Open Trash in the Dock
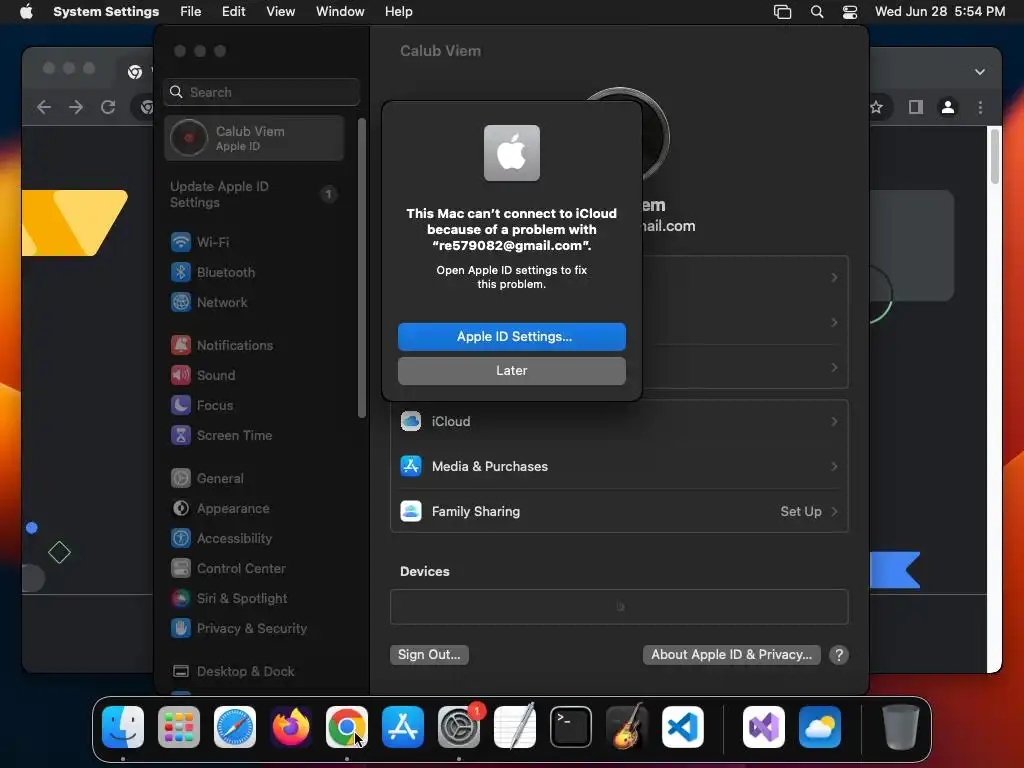The width and height of the screenshot is (1024, 768). click(x=901, y=727)
